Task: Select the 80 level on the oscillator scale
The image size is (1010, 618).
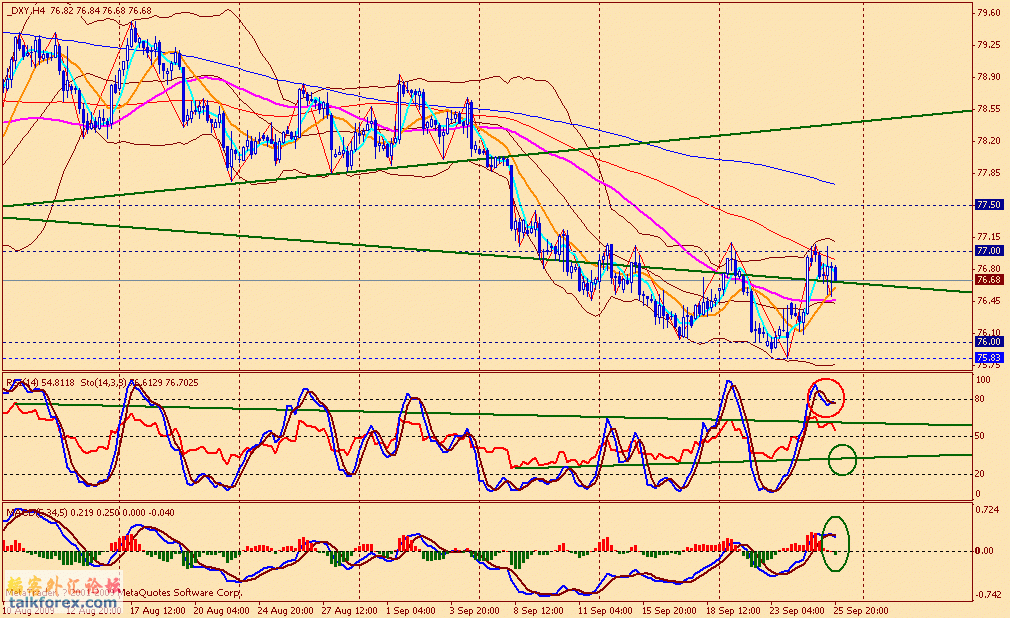Action: (x=980, y=399)
